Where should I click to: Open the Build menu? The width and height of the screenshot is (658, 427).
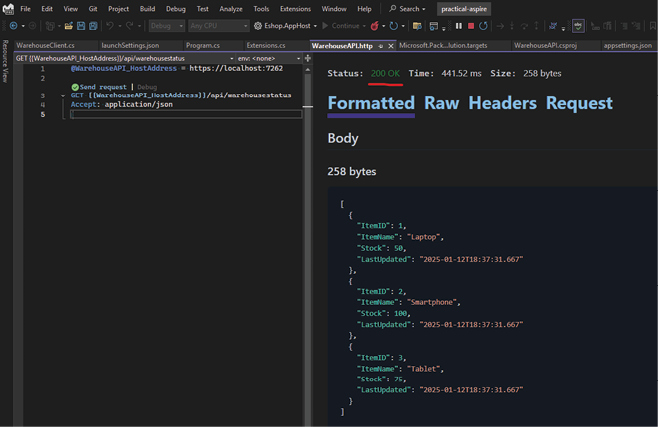pyautogui.click(x=147, y=9)
